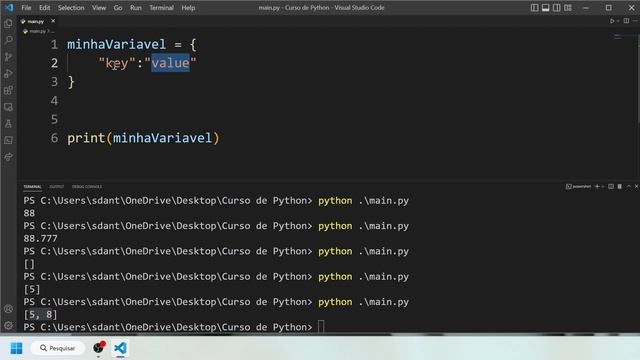Open the Manage gear icon

coord(8,326)
